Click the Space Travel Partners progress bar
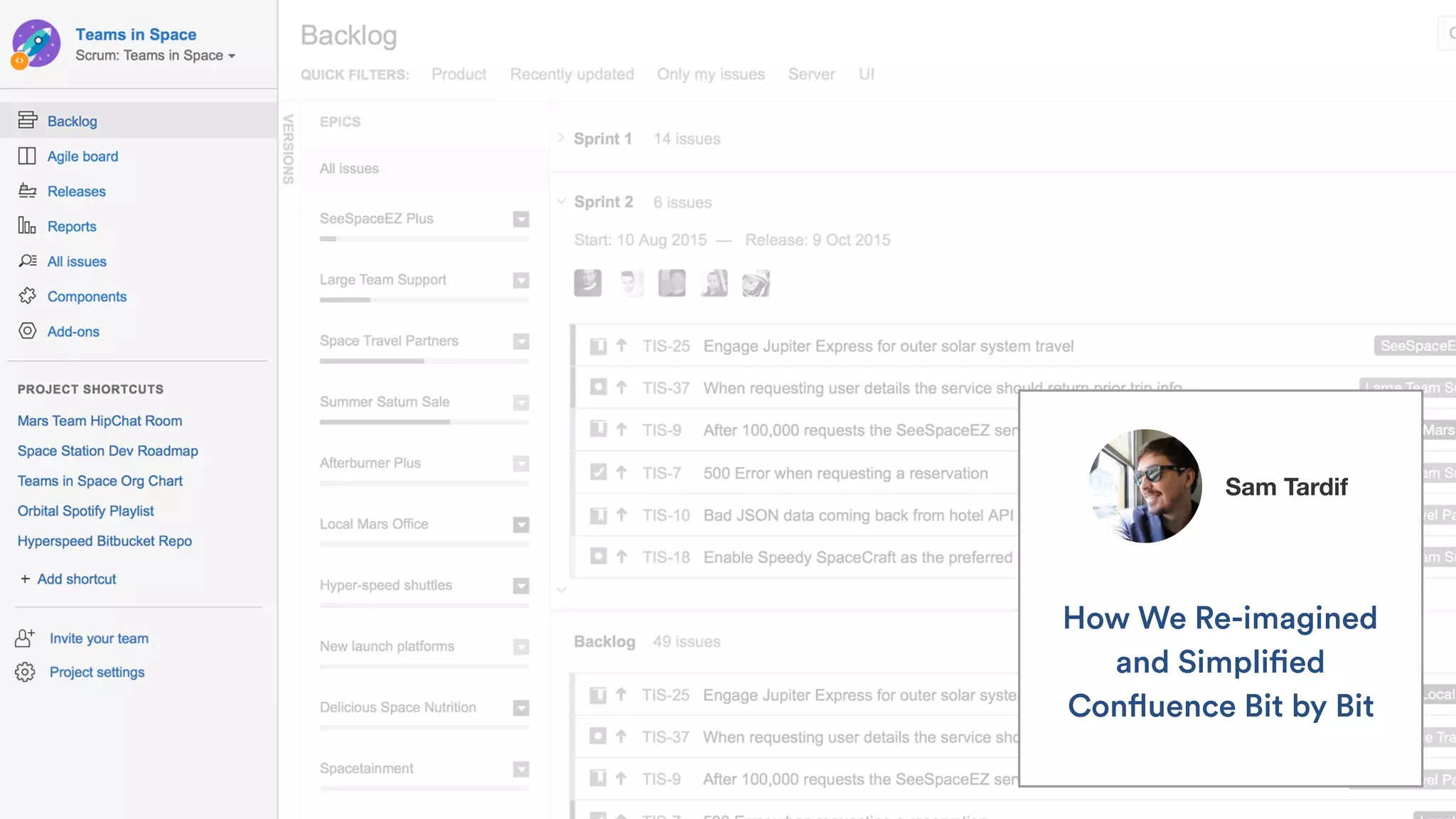Viewport: 1456px width, 819px height. (x=424, y=361)
